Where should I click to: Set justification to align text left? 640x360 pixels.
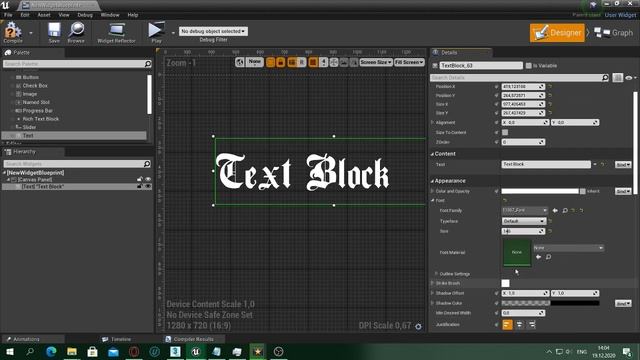pos(507,325)
